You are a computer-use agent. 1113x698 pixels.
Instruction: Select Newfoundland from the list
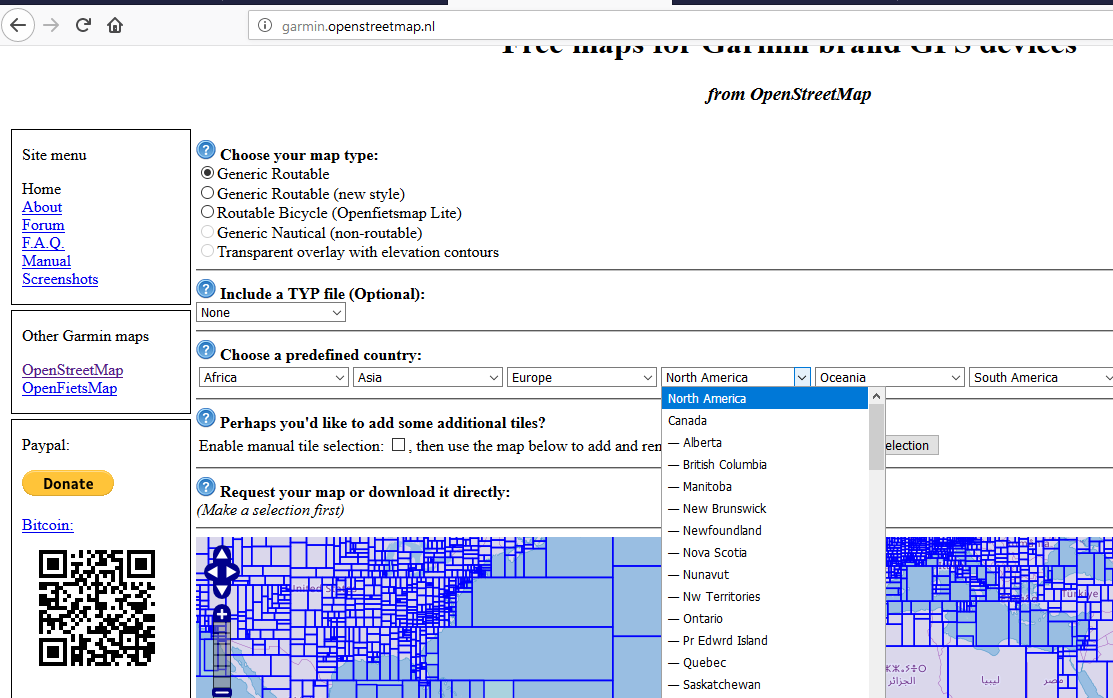pyautogui.click(x=765, y=530)
